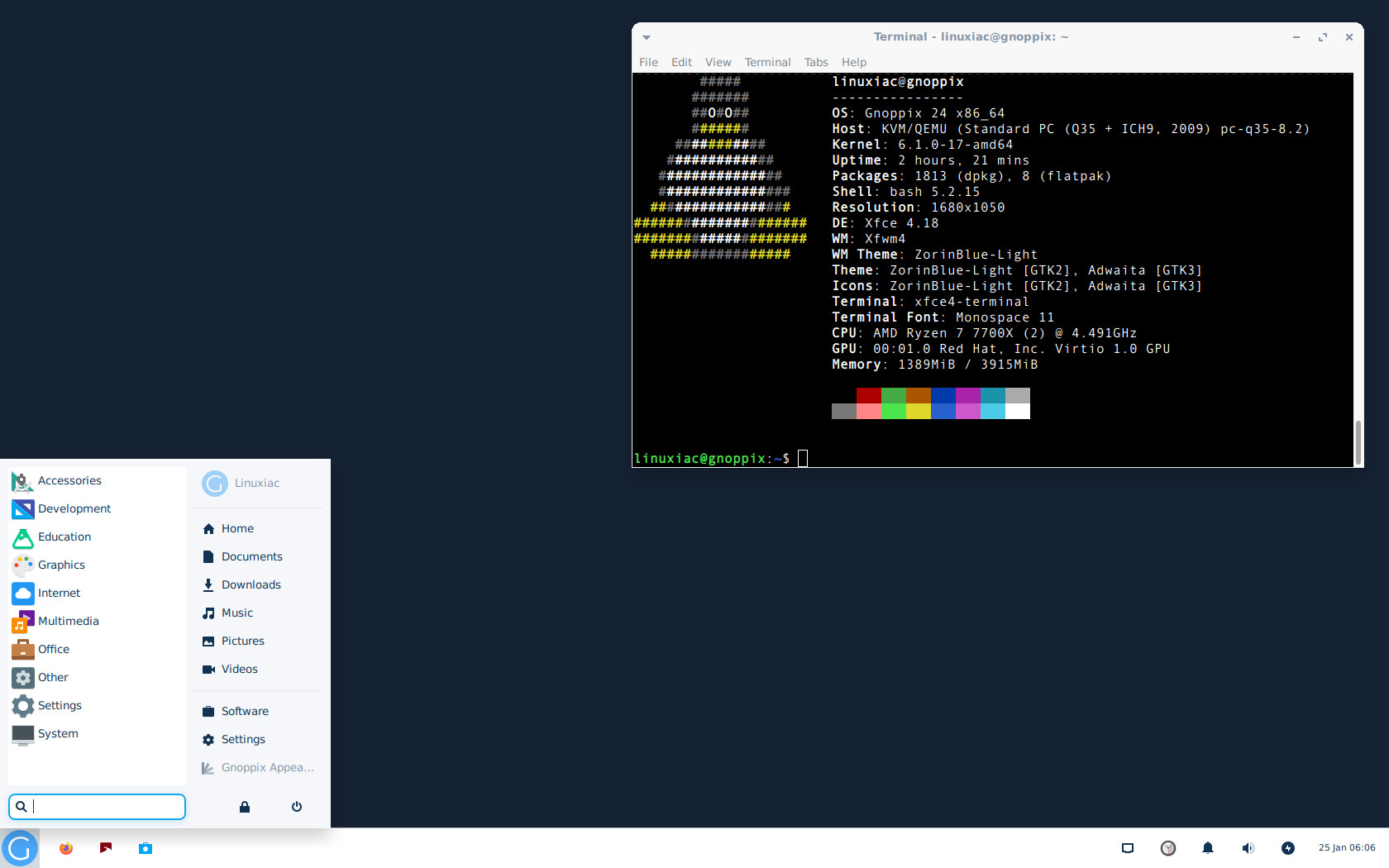Click the Linuxiac user profile
The width and height of the screenshot is (1389, 868).
coord(241,484)
